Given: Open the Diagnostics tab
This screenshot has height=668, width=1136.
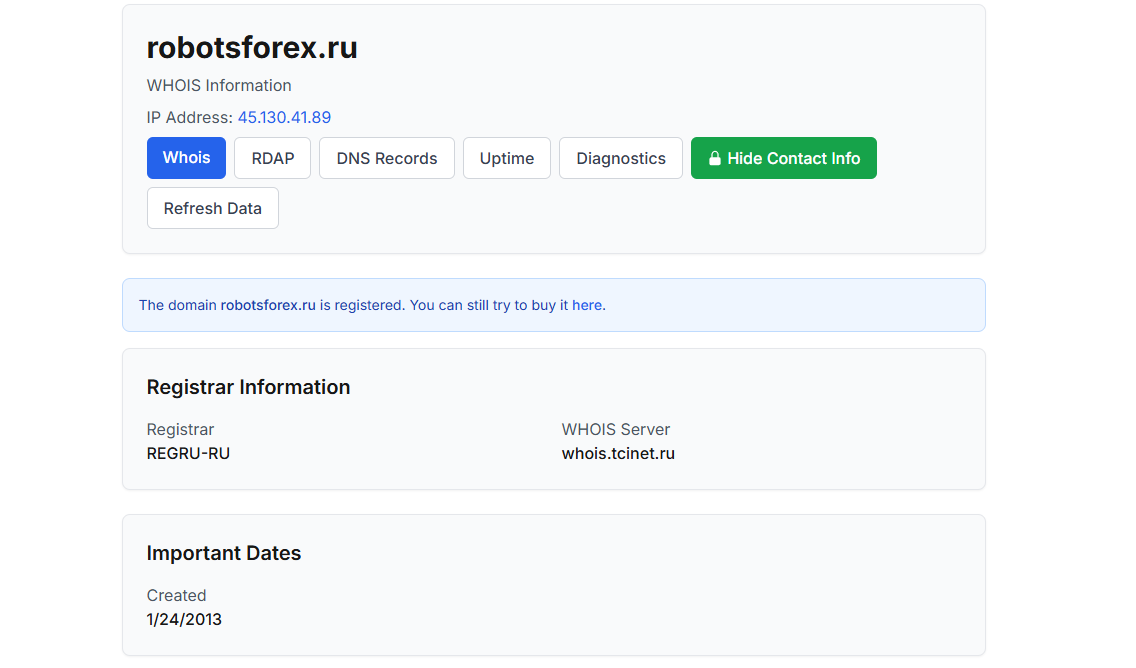Looking at the screenshot, I should pos(620,159).
